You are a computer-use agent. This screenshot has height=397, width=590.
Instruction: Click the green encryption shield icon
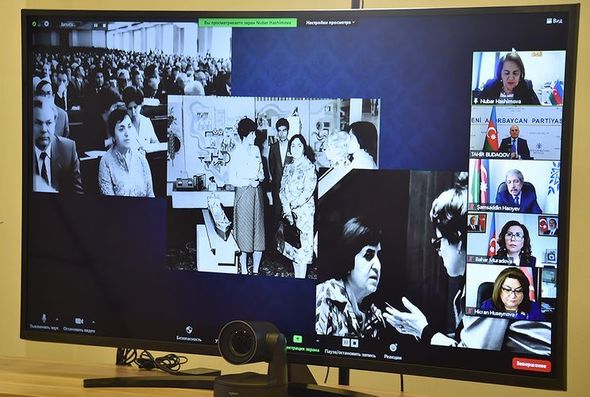coord(34,24)
